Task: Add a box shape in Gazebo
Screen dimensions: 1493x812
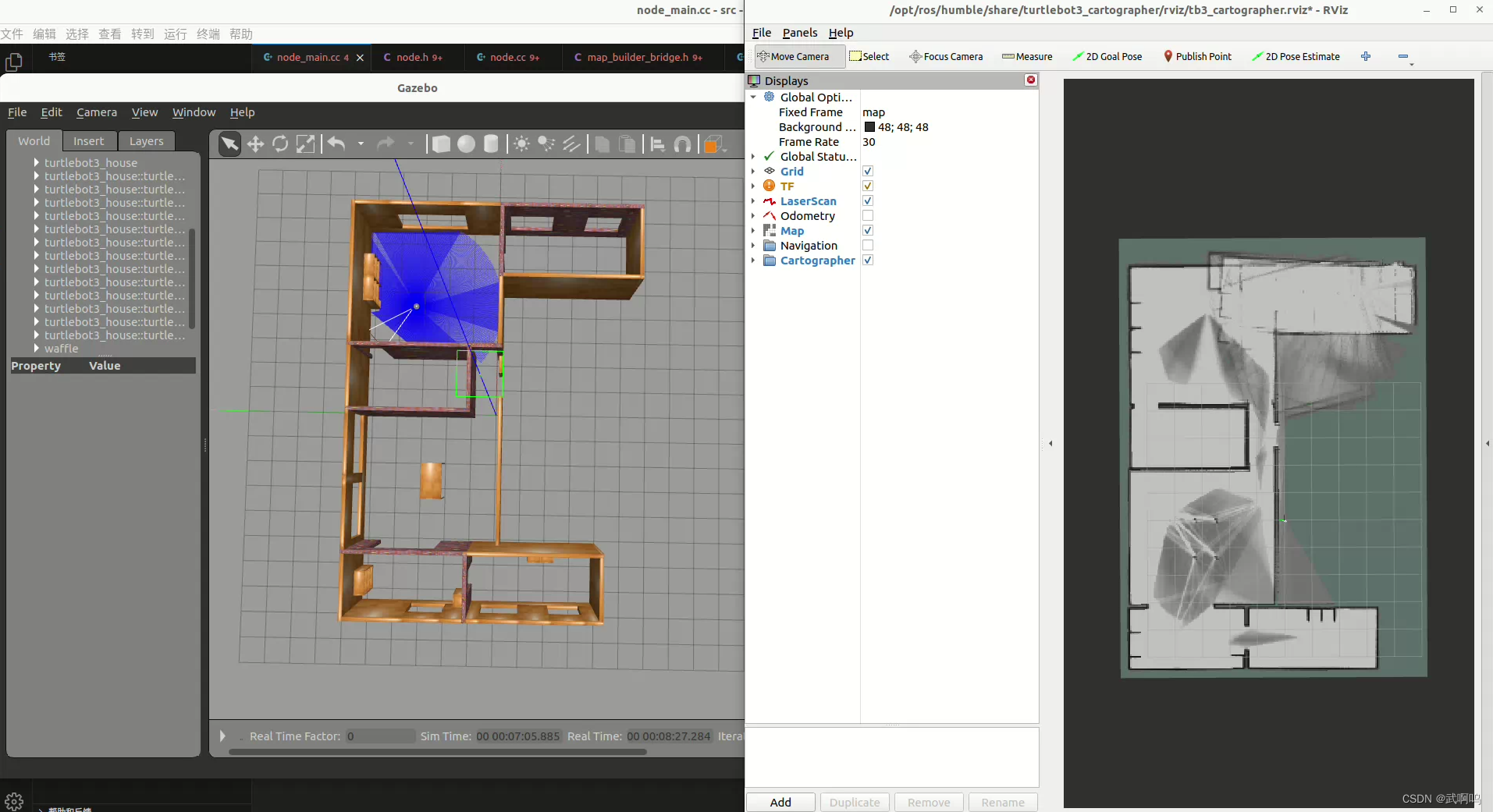Action: pyautogui.click(x=441, y=144)
